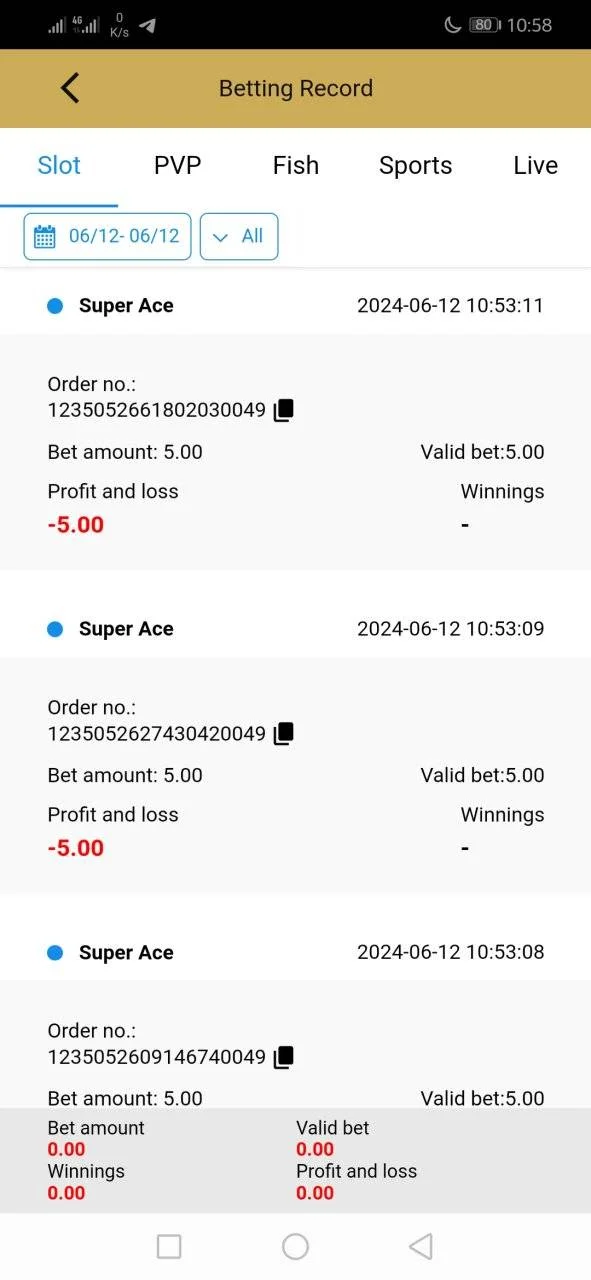
Task: Open the 06/12- 06/12 date range picker
Action: point(107,236)
